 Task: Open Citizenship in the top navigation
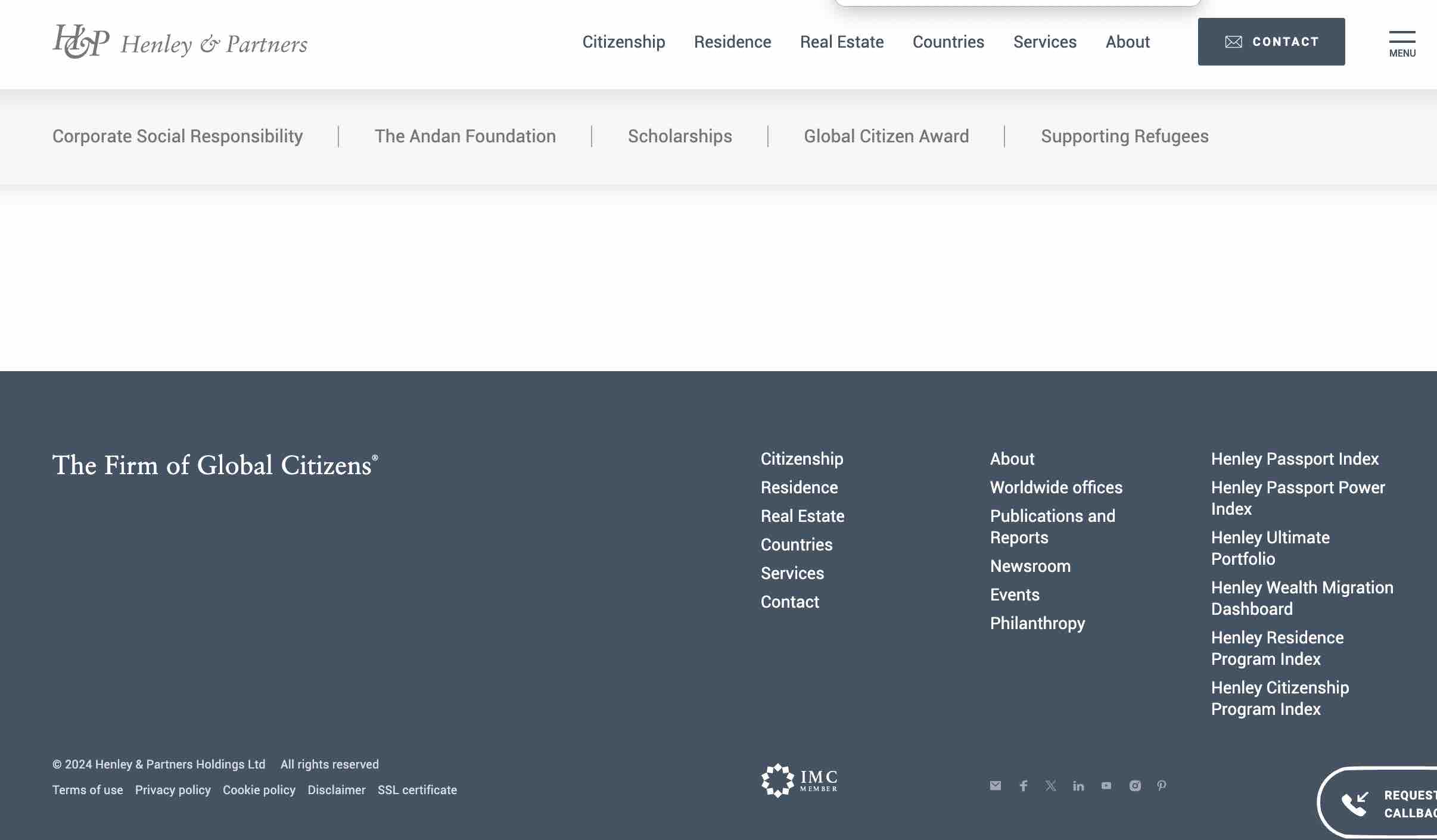click(624, 42)
